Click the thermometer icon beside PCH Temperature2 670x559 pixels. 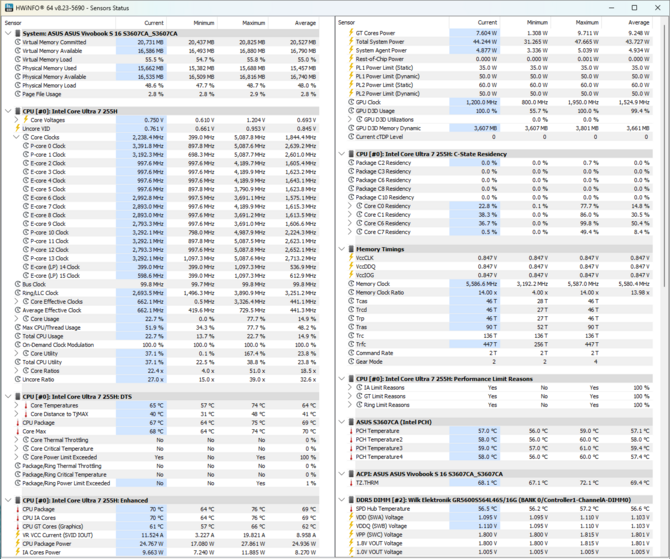351,439
